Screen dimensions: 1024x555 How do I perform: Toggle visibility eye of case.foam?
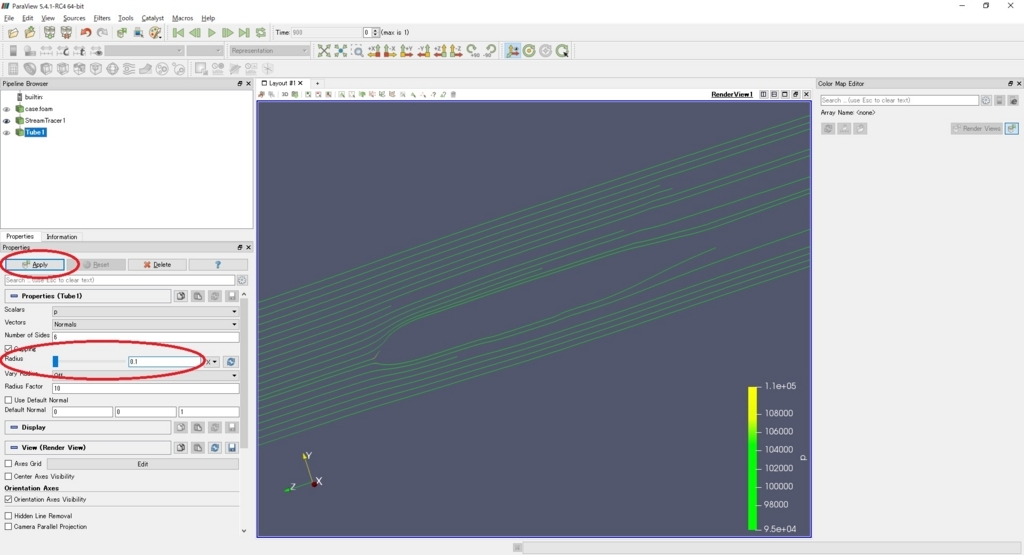point(7,109)
